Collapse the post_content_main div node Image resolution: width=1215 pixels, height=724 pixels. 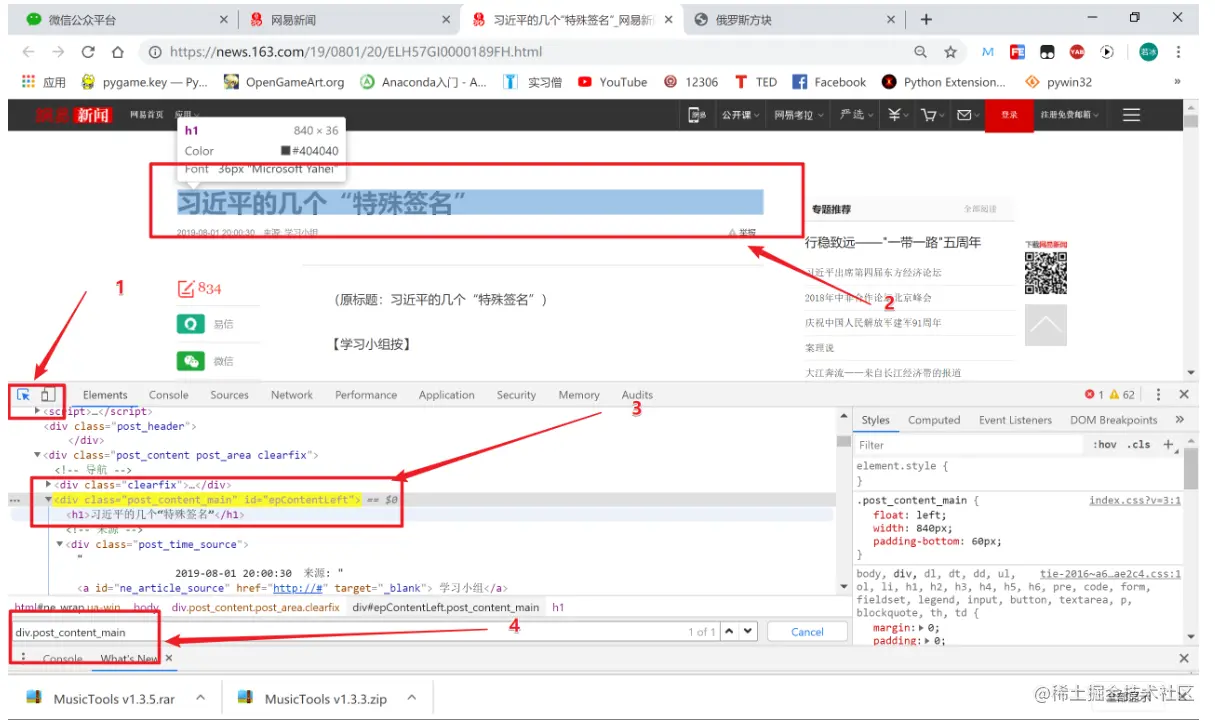pos(49,499)
